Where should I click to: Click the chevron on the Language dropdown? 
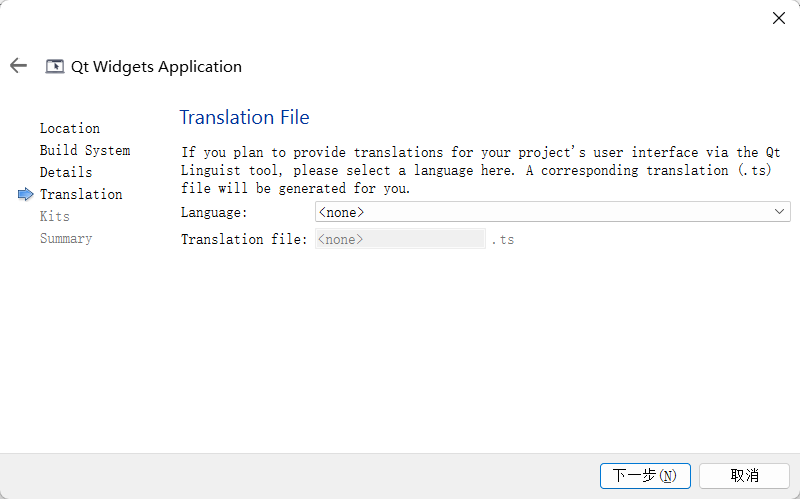(x=779, y=212)
